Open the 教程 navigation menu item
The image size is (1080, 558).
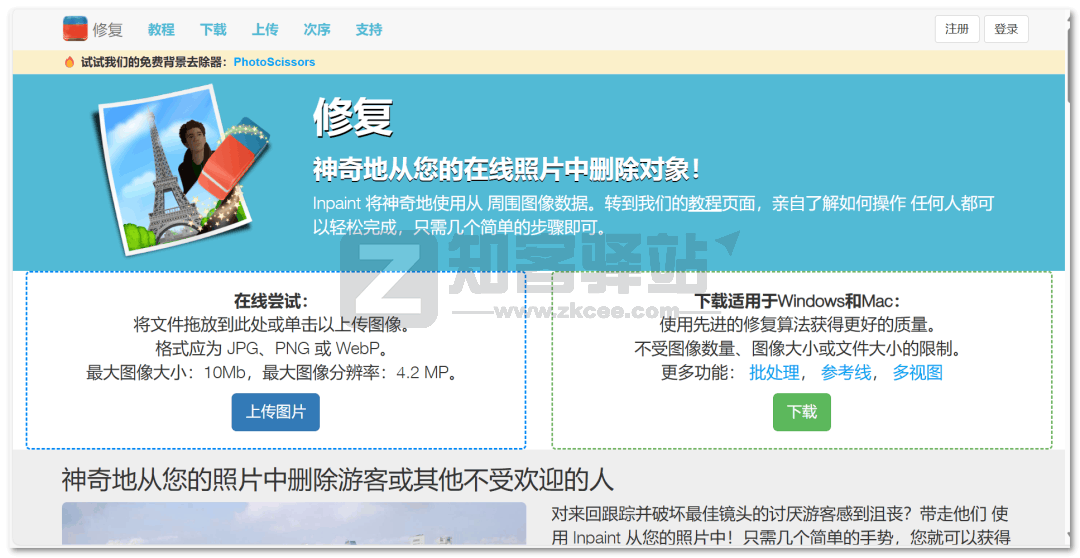[x=161, y=29]
